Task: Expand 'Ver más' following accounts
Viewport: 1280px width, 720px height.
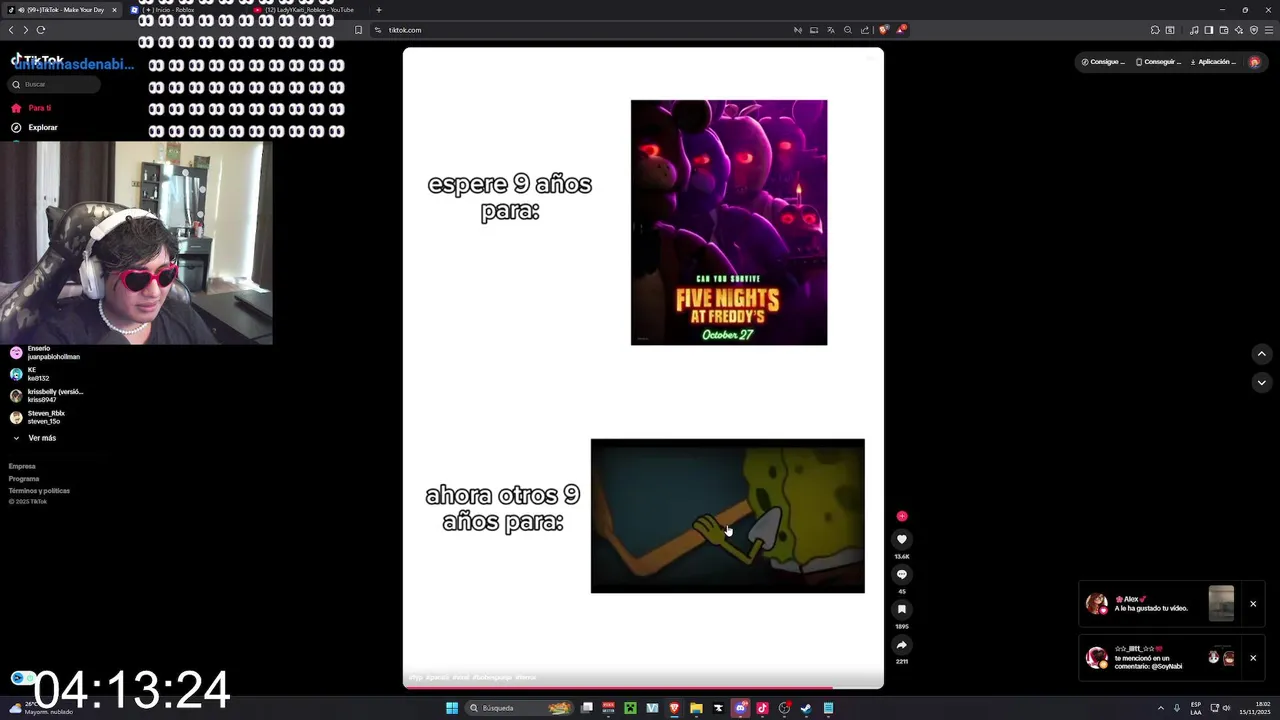Action: pos(34,438)
